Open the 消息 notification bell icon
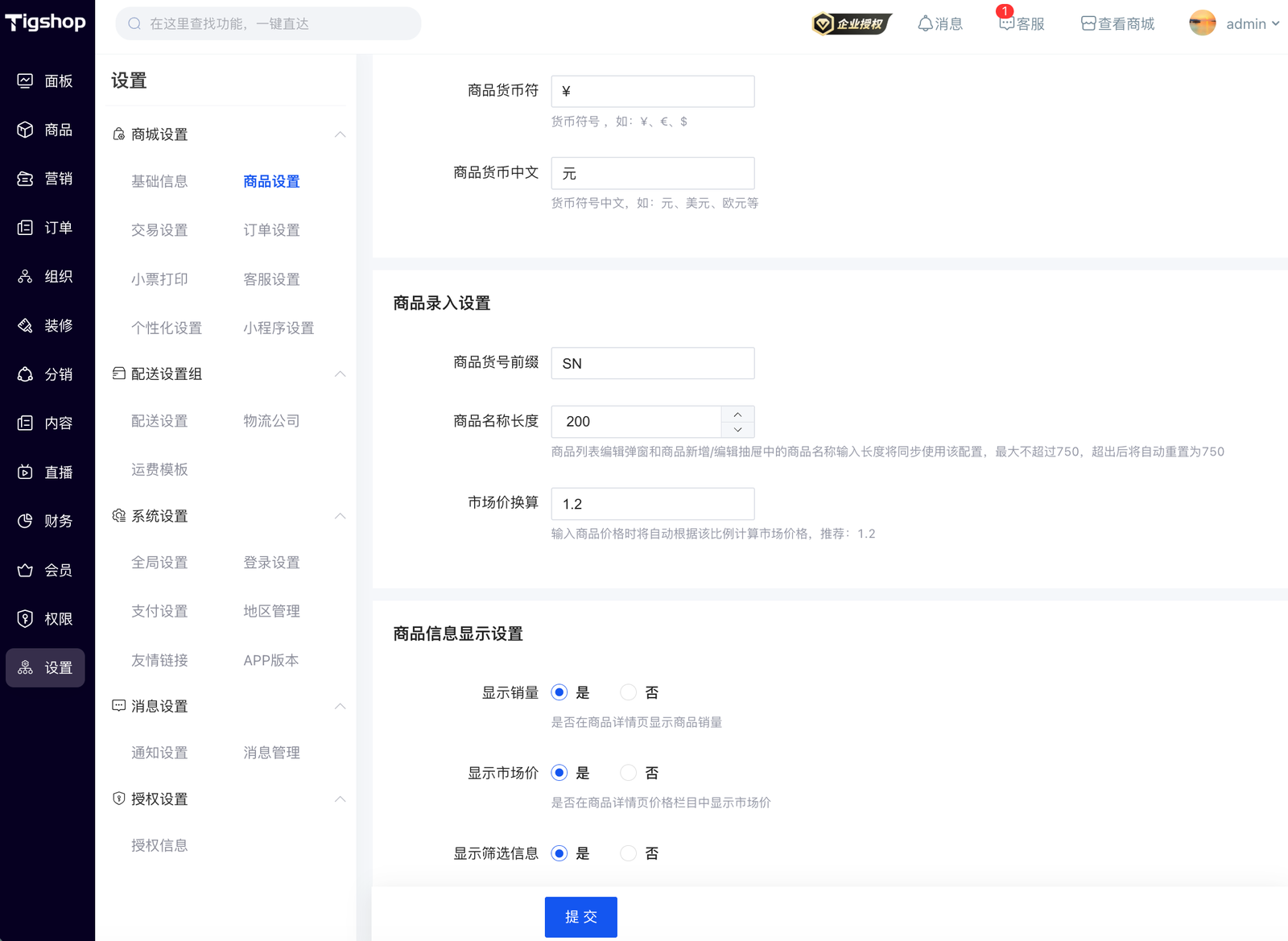The image size is (1288, 941). (926, 24)
